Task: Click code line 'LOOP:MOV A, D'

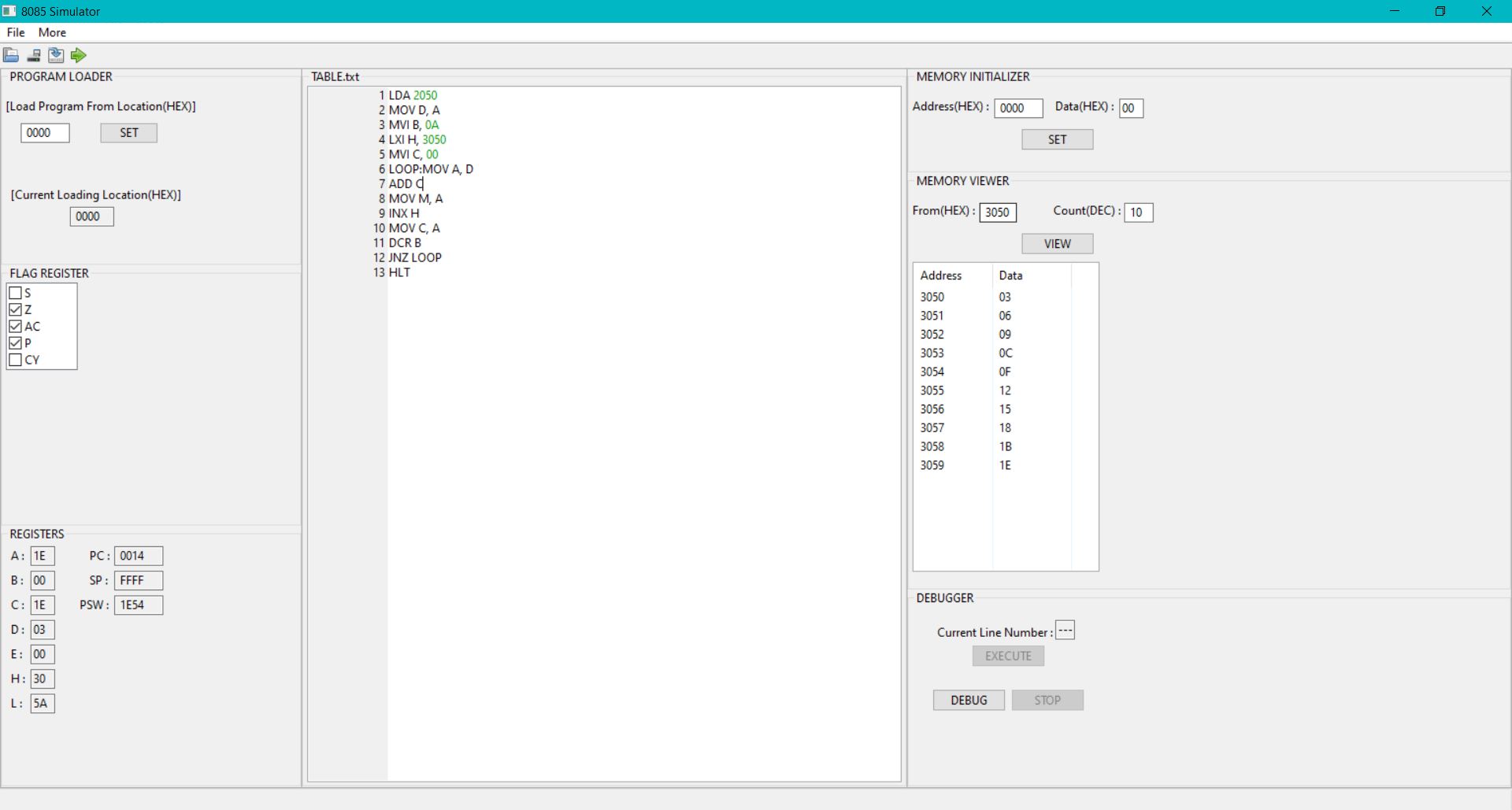Action: (x=431, y=169)
